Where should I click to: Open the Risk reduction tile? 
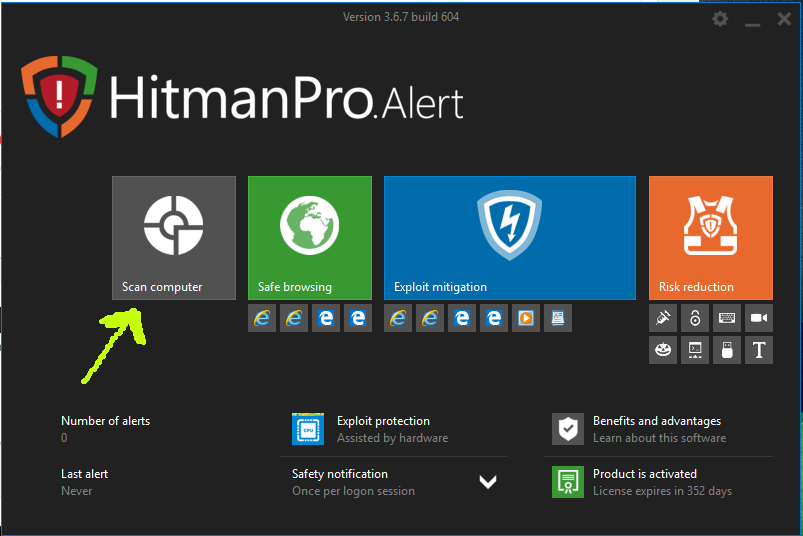711,238
